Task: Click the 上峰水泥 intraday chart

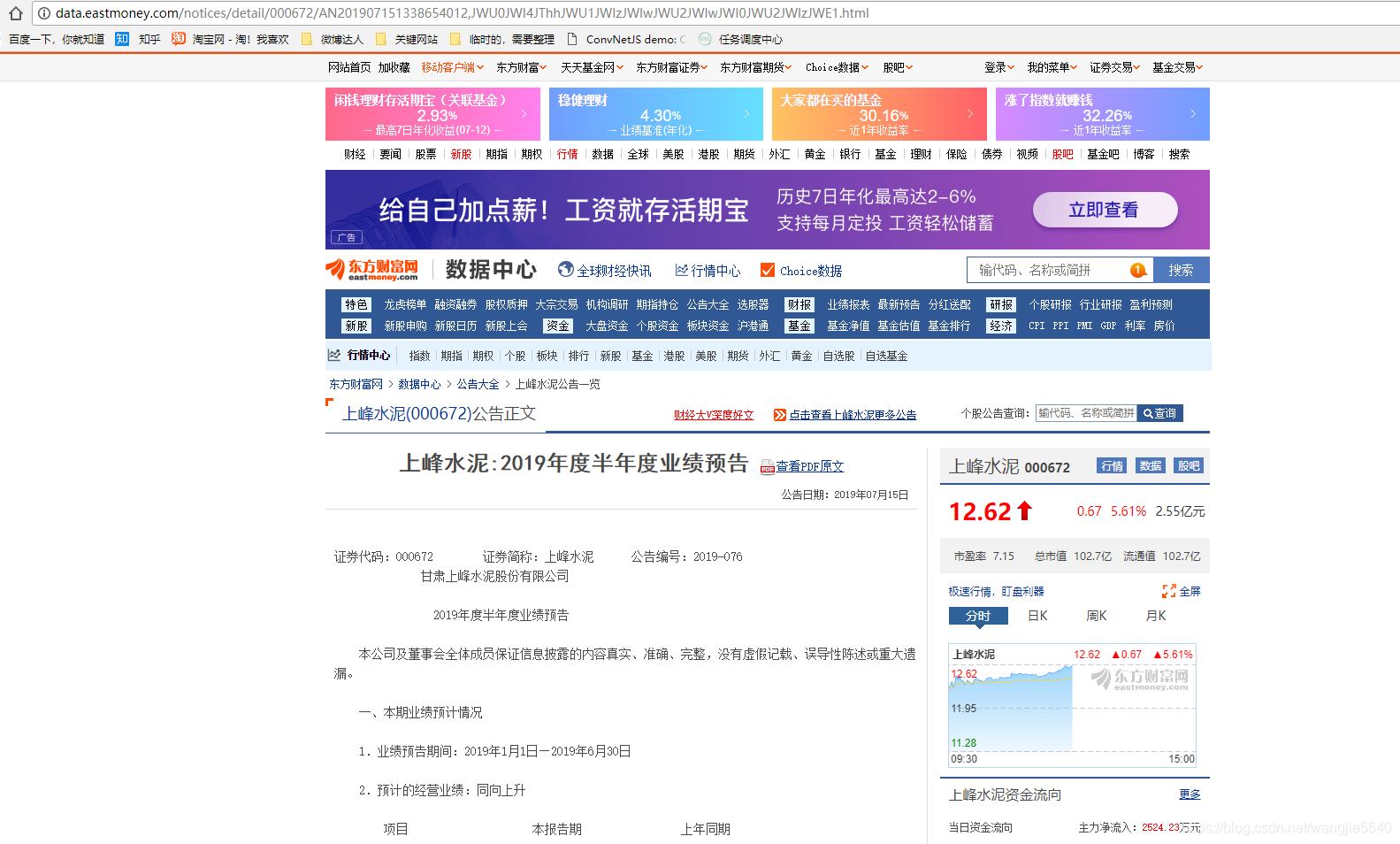Action: pos(1072,705)
